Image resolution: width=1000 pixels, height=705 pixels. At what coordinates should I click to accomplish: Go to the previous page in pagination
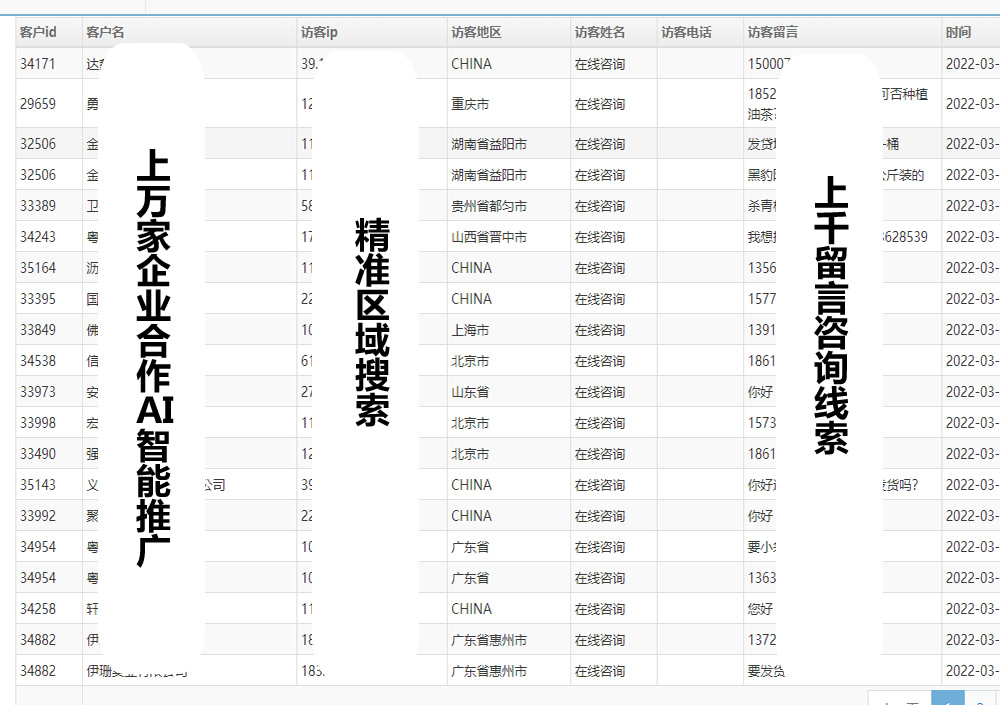899,701
